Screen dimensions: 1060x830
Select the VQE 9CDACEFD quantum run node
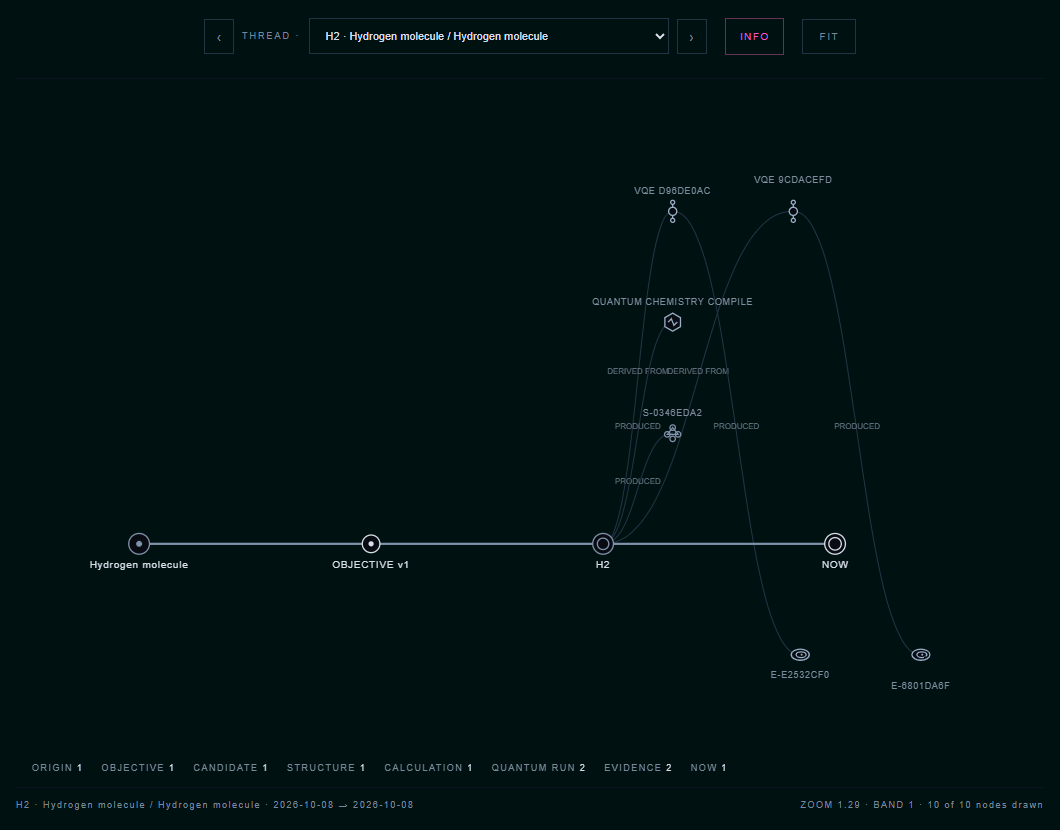pos(793,212)
